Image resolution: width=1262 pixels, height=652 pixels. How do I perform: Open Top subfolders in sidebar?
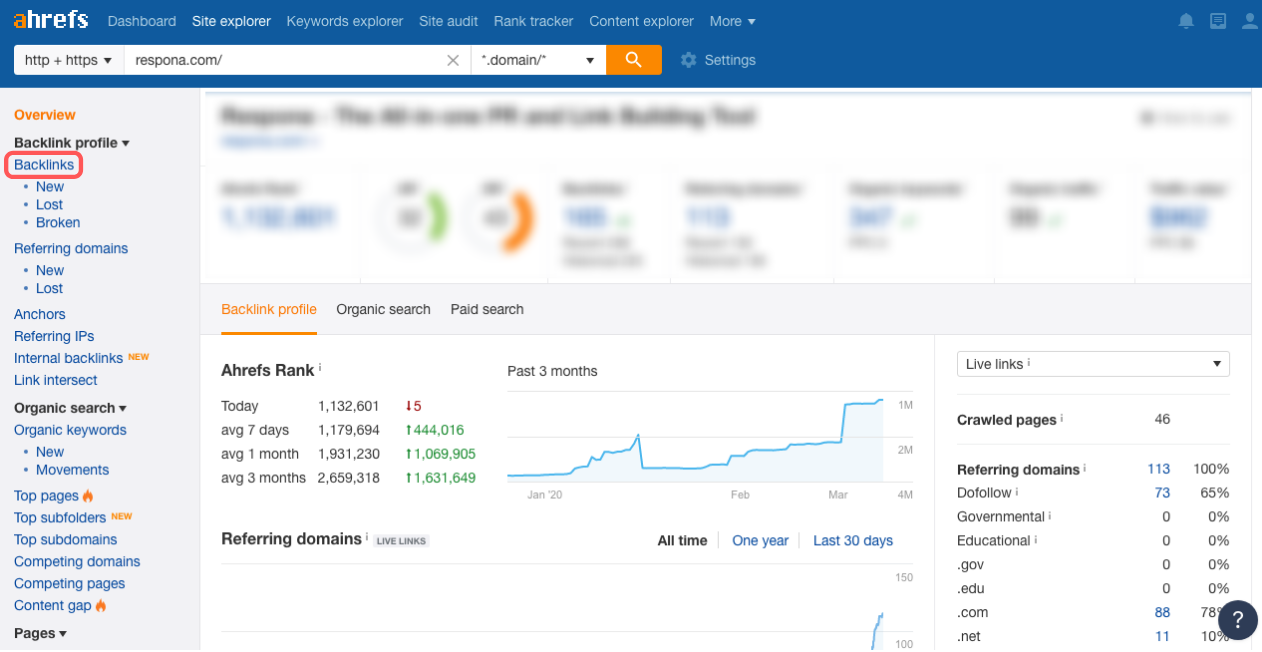pyautogui.click(x=60, y=518)
